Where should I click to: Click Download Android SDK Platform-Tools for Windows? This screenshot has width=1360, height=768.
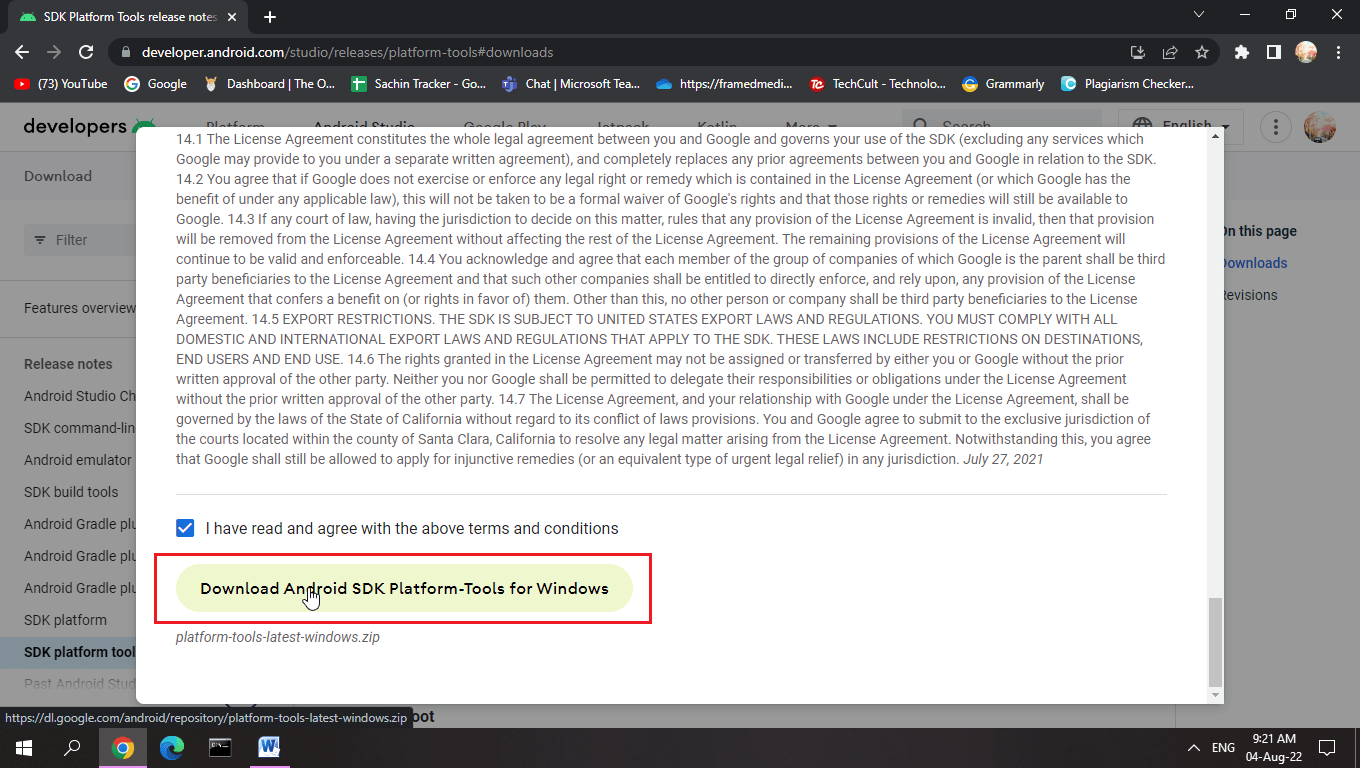coord(404,588)
